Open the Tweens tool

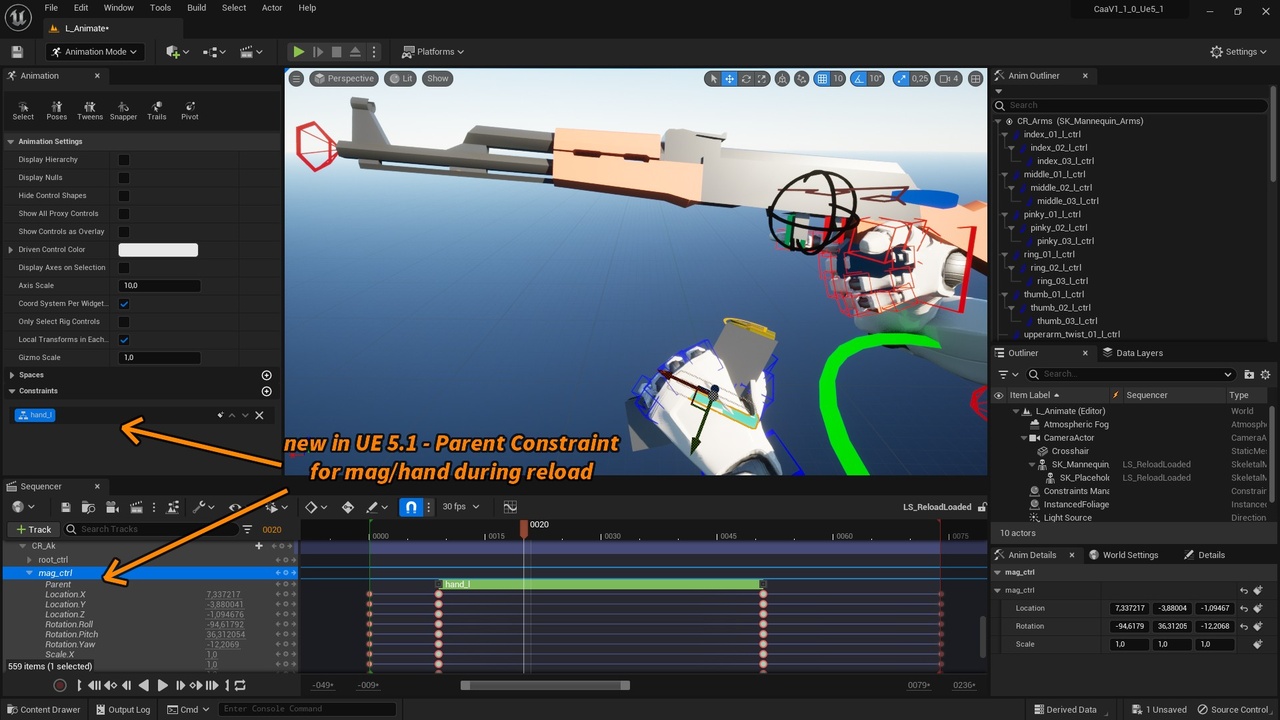pos(90,109)
